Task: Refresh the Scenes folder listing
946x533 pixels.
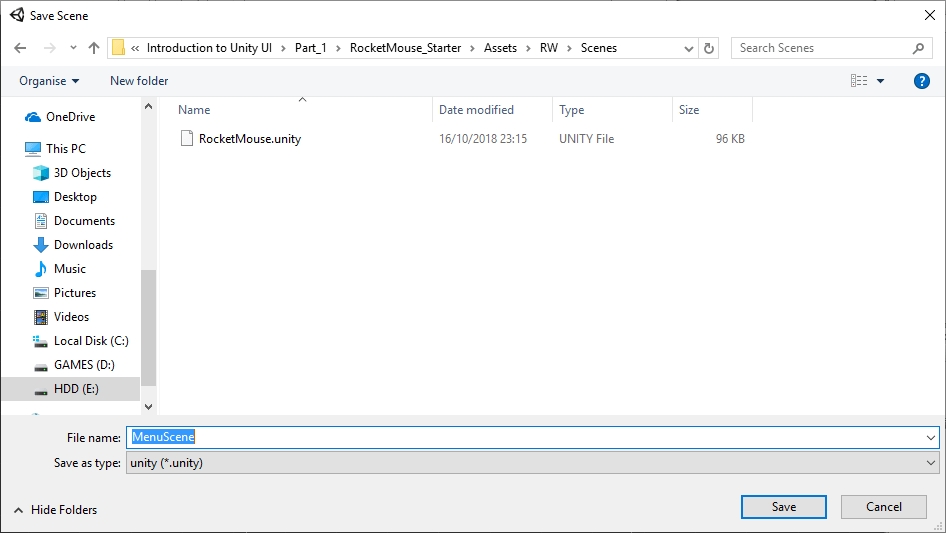Action: [x=709, y=48]
